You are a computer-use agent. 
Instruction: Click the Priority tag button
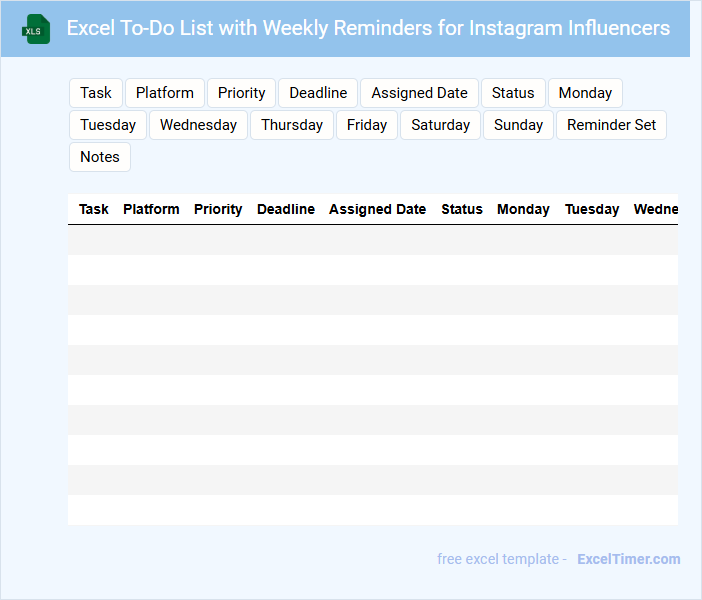(242, 93)
